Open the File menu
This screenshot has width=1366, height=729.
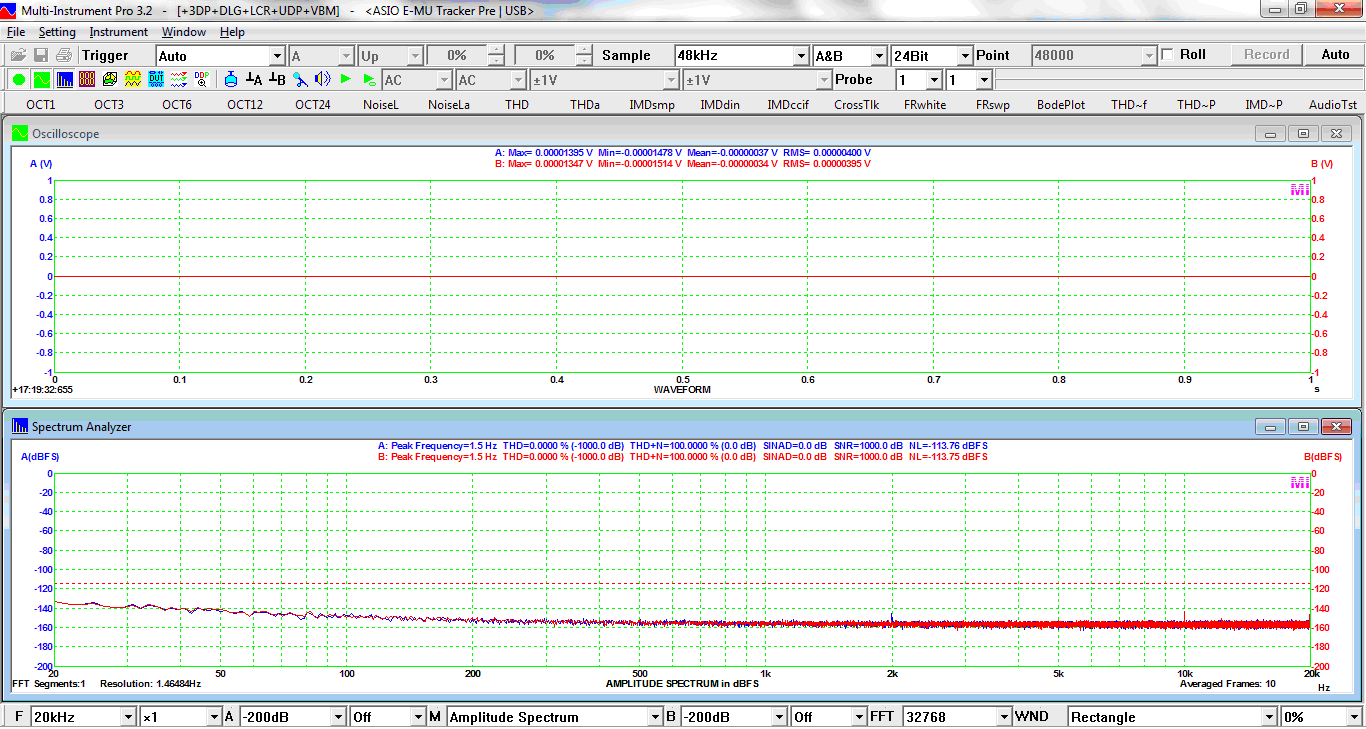16,32
